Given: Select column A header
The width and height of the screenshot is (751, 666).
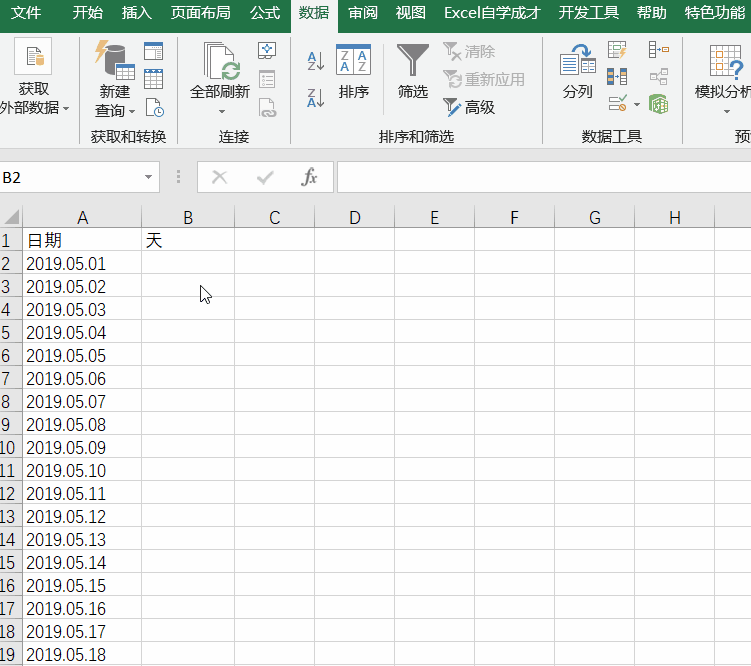Looking at the screenshot, I should [82, 217].
